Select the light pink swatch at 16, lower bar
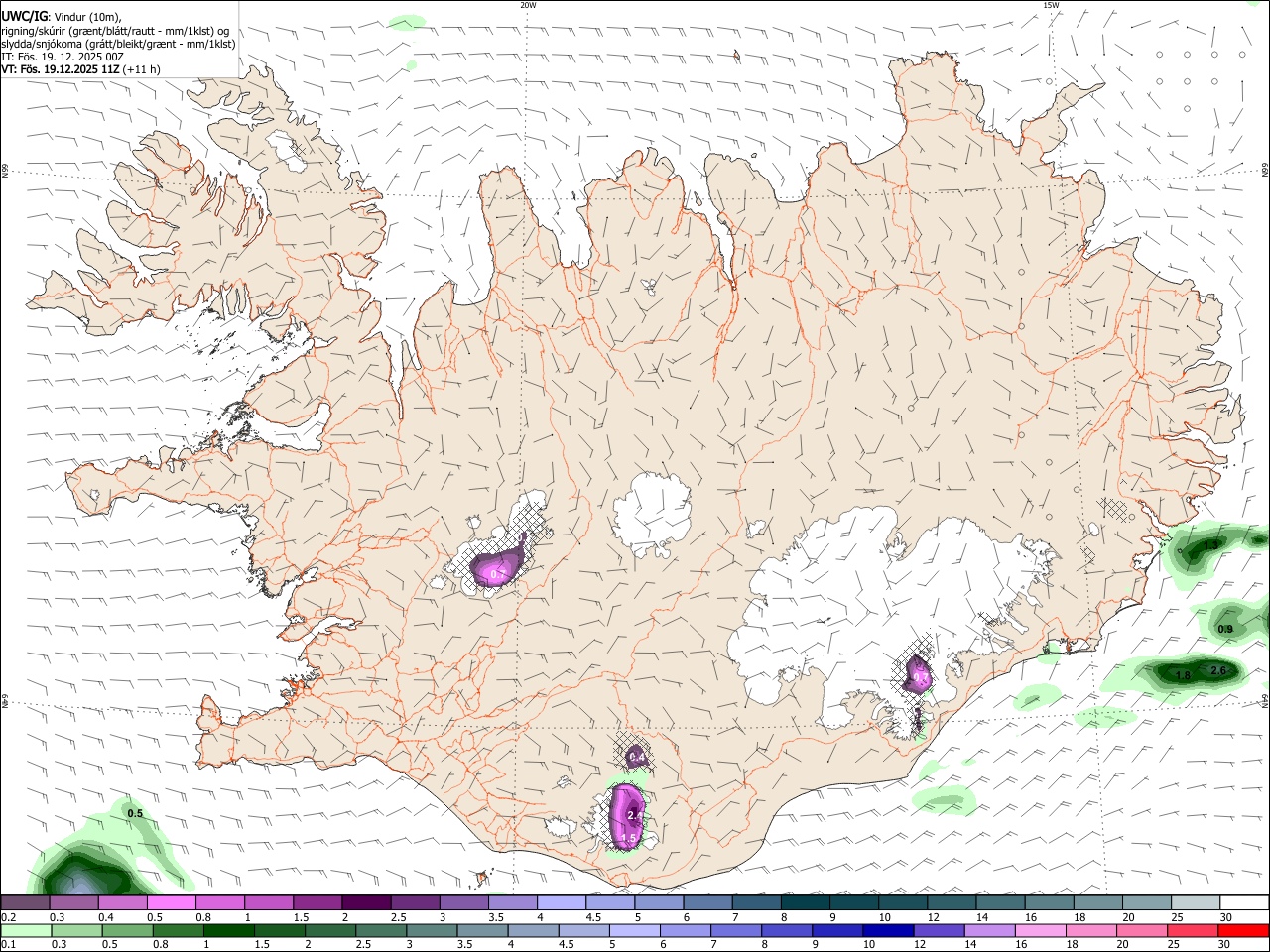 point(1042,930)
